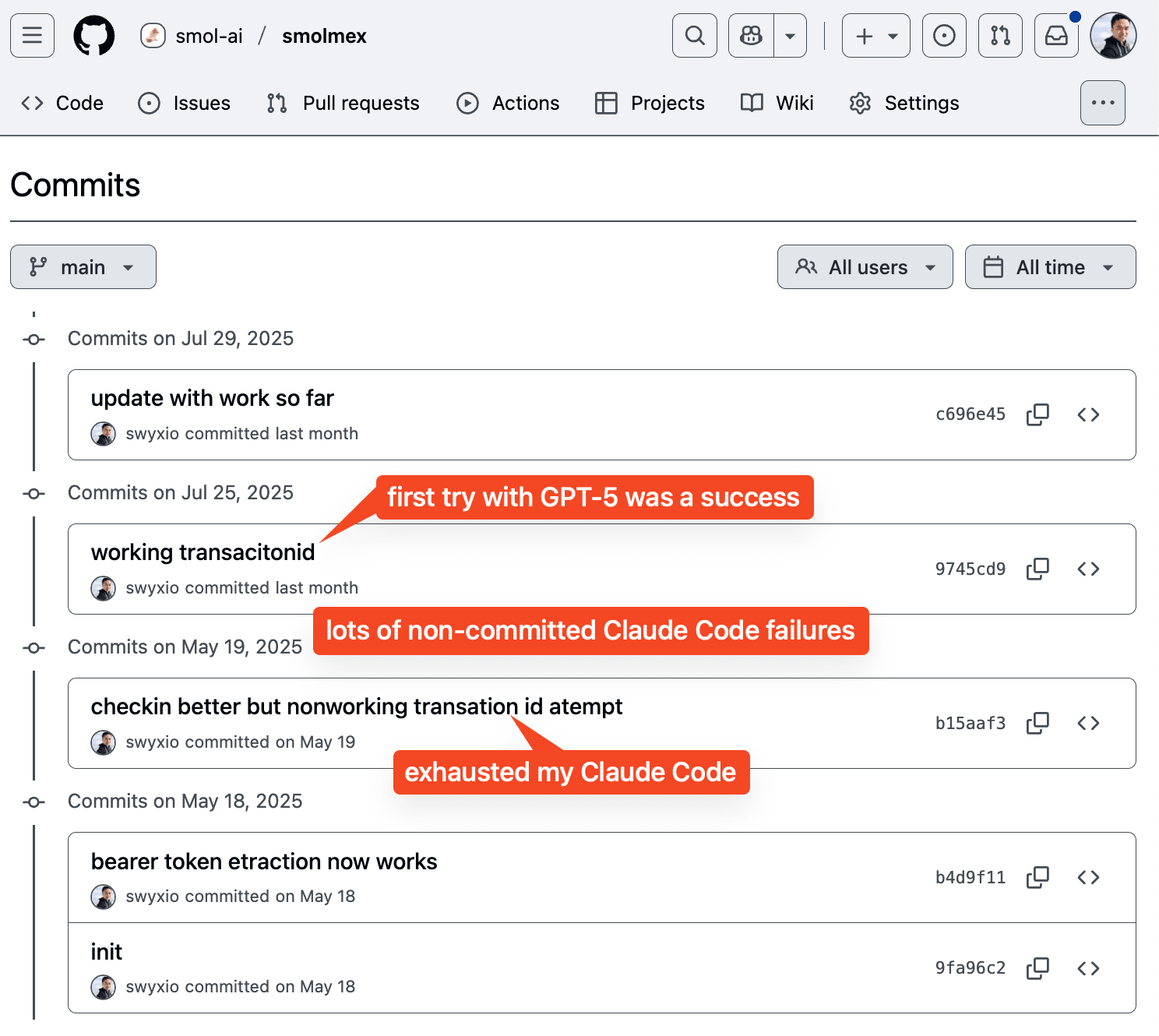Screen dimensions: 1159x1036
Task: Open commit hash c696e45
Action: click(971, 414)
